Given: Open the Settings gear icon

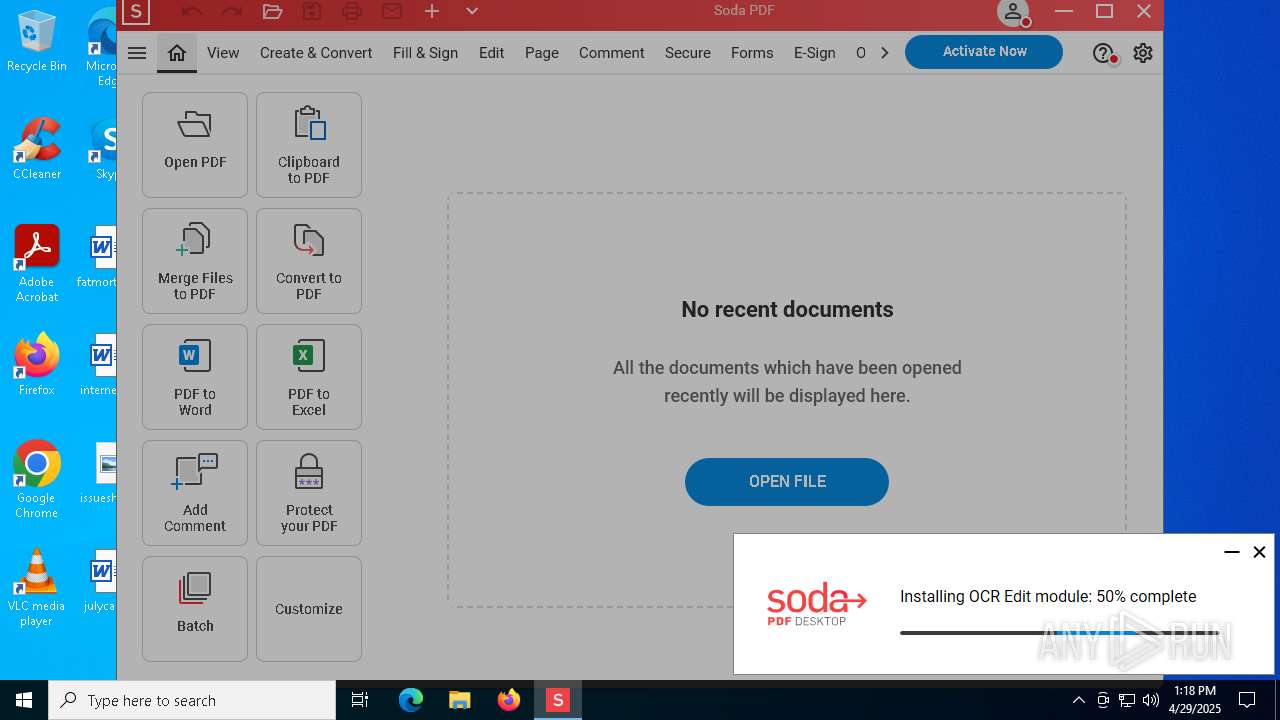Looking at the screenshot, I should click(x=1143, y=53).
